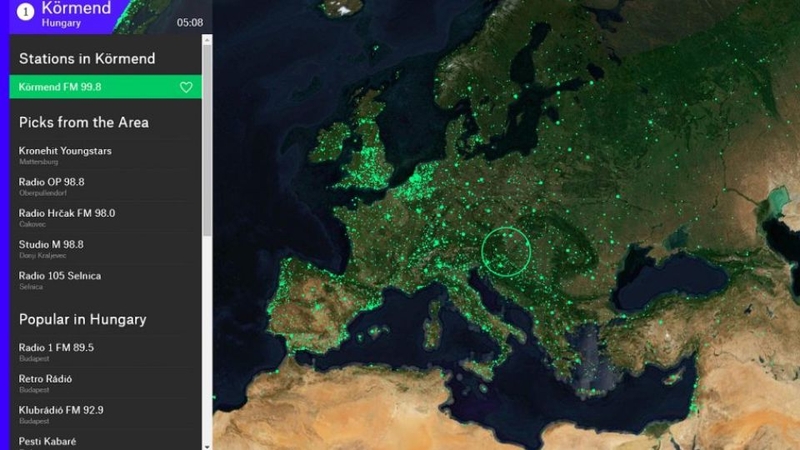This screenshot has width=800, height=450.
Task: Tune to Radio 105 Selnica
Action: 106,280
